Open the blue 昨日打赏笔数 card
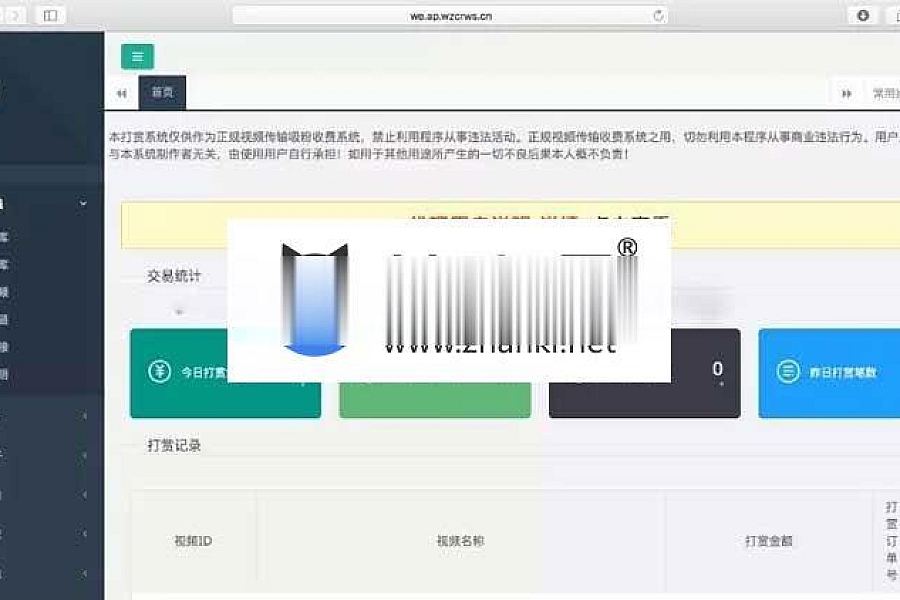 point(829,373)
